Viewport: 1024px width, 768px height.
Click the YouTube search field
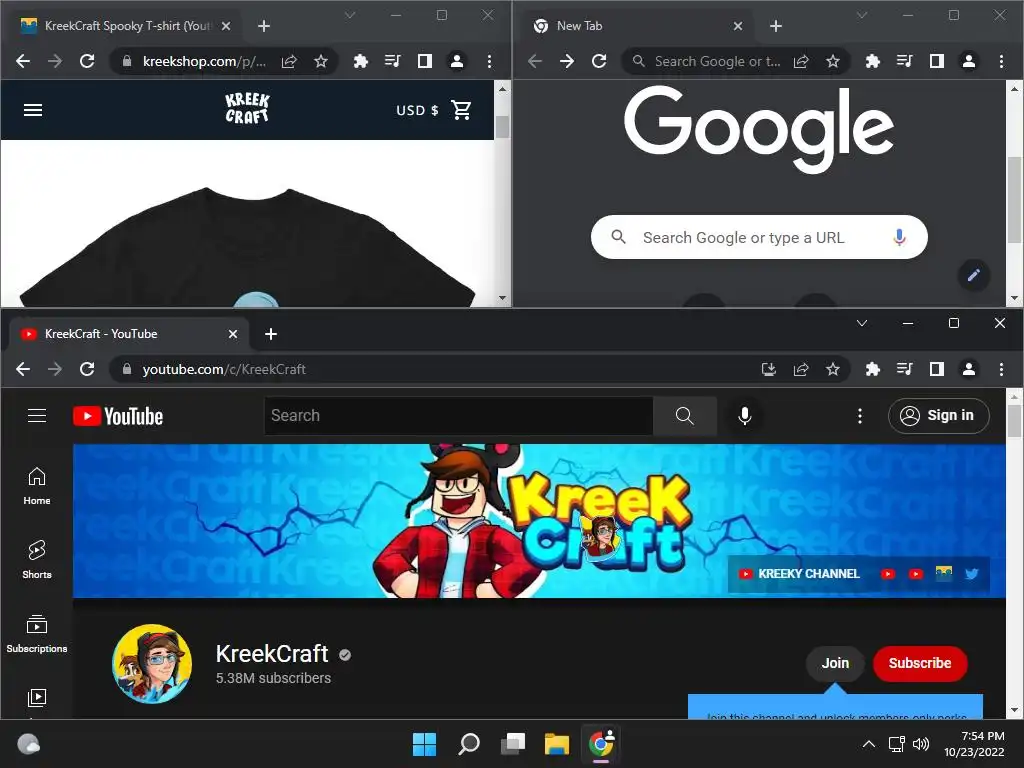[458, 415]
